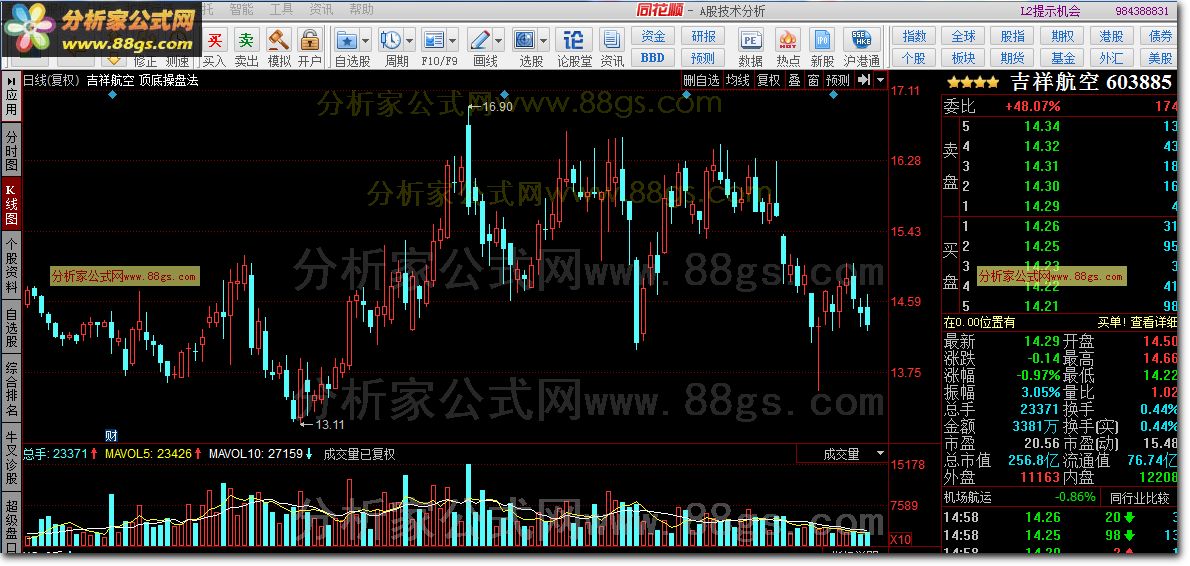Click the 周期 clock icon
Image resolution: width=1190 pixels, height=566 pixels.
point(391,39)
